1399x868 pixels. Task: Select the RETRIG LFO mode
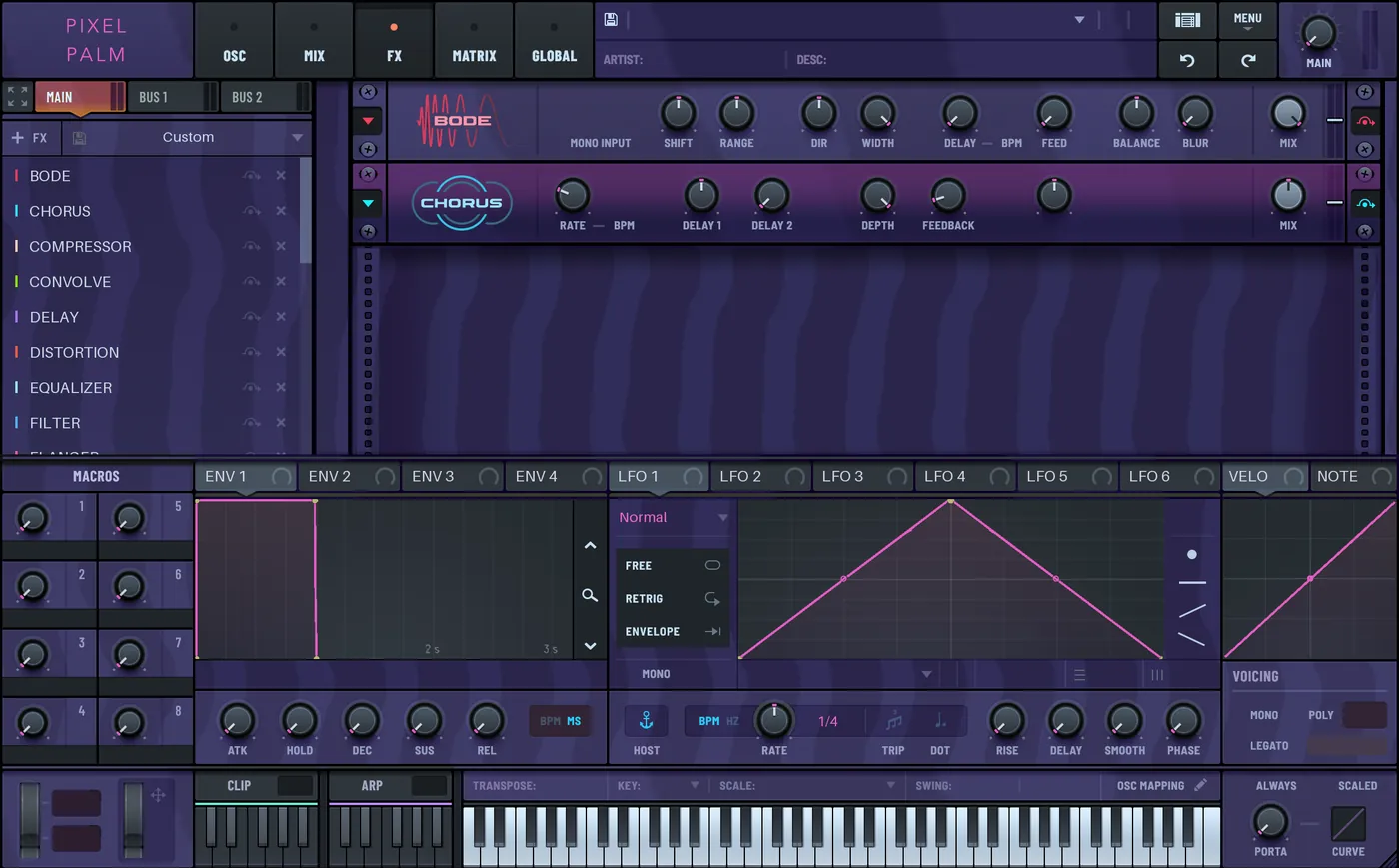(672, 599)
